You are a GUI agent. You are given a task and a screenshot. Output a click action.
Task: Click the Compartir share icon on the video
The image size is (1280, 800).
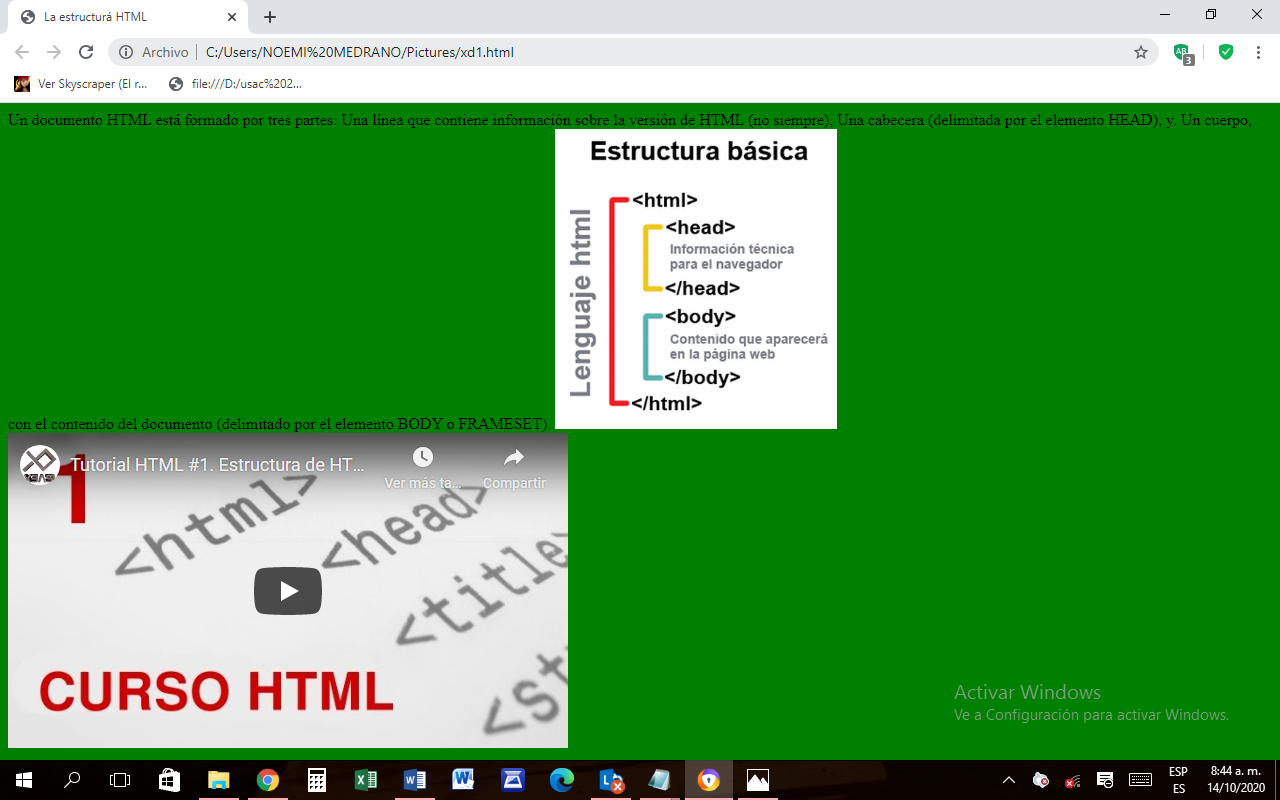coord(513,456)
